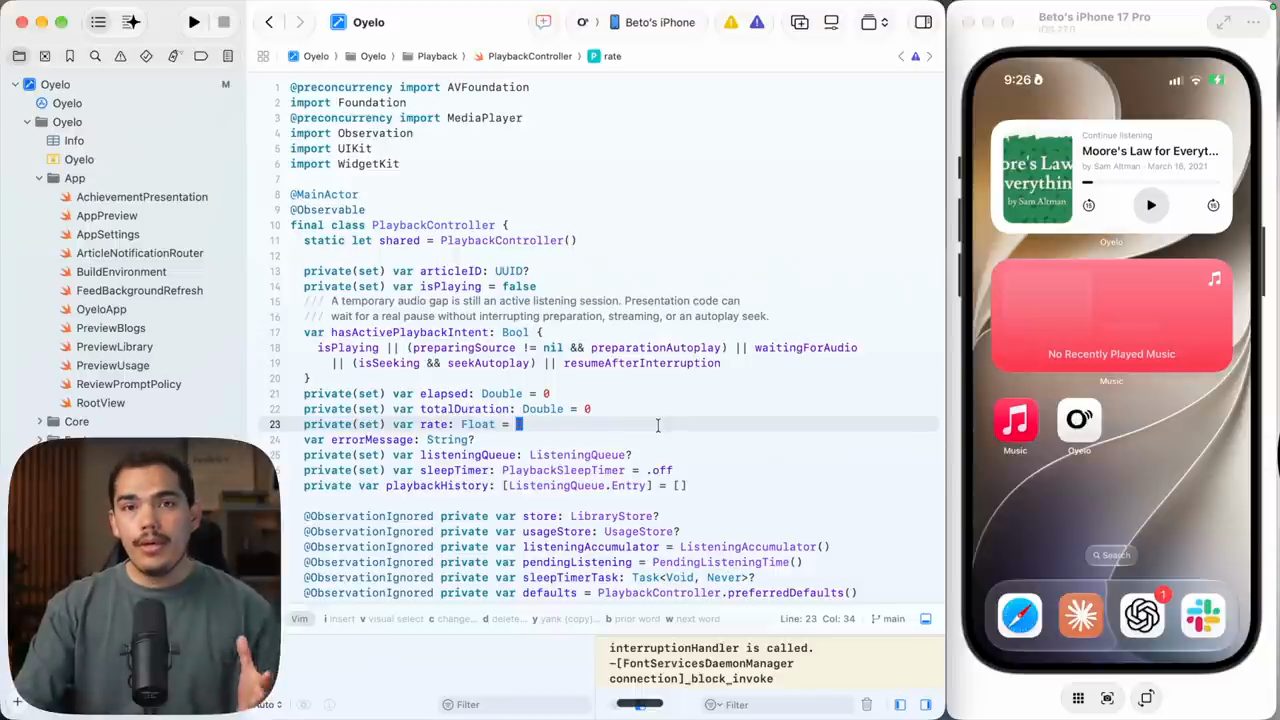Add a new editor pane

799,22
